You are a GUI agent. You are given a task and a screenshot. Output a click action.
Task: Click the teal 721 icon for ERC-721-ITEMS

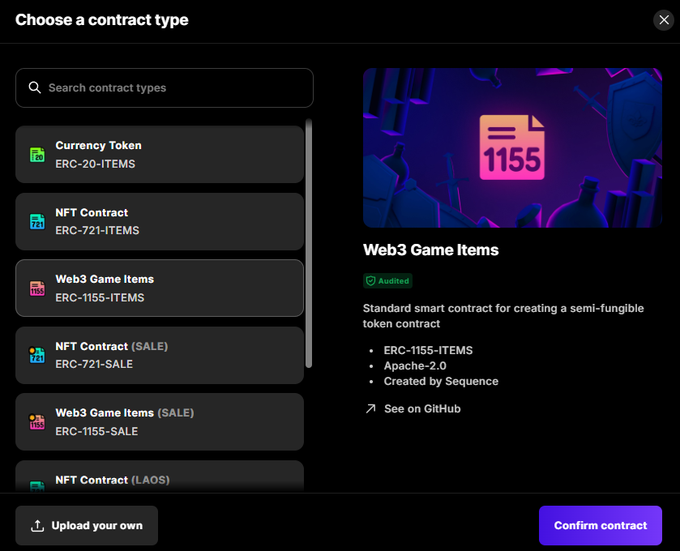tap(37, 221)
